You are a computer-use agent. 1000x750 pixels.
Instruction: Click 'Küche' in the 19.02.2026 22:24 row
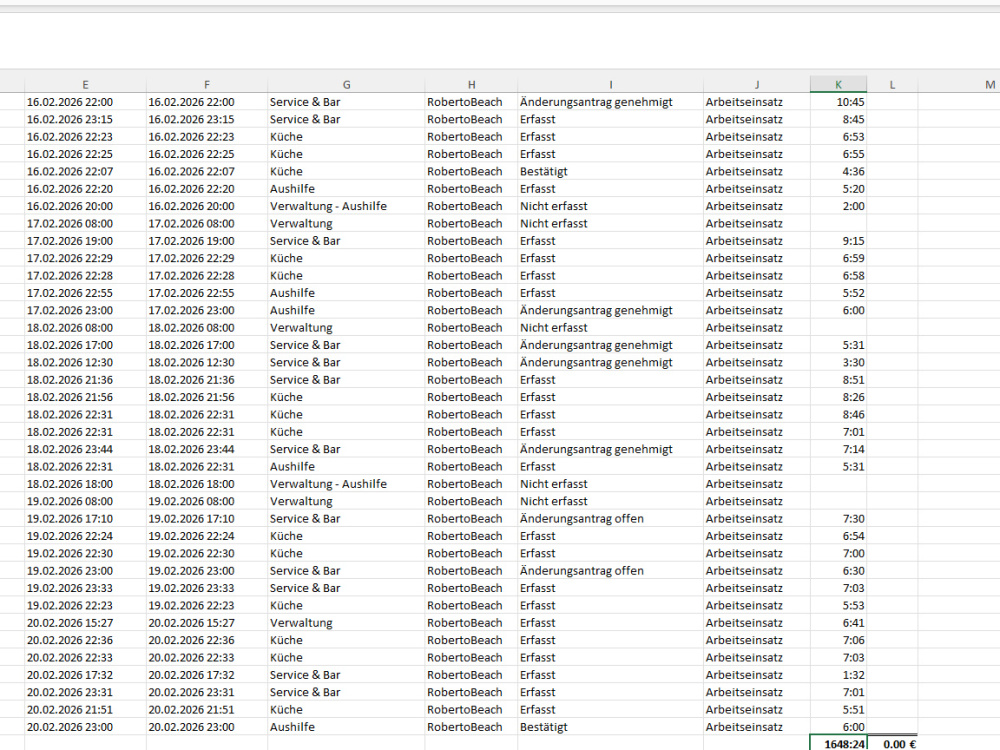click(286, 536)
